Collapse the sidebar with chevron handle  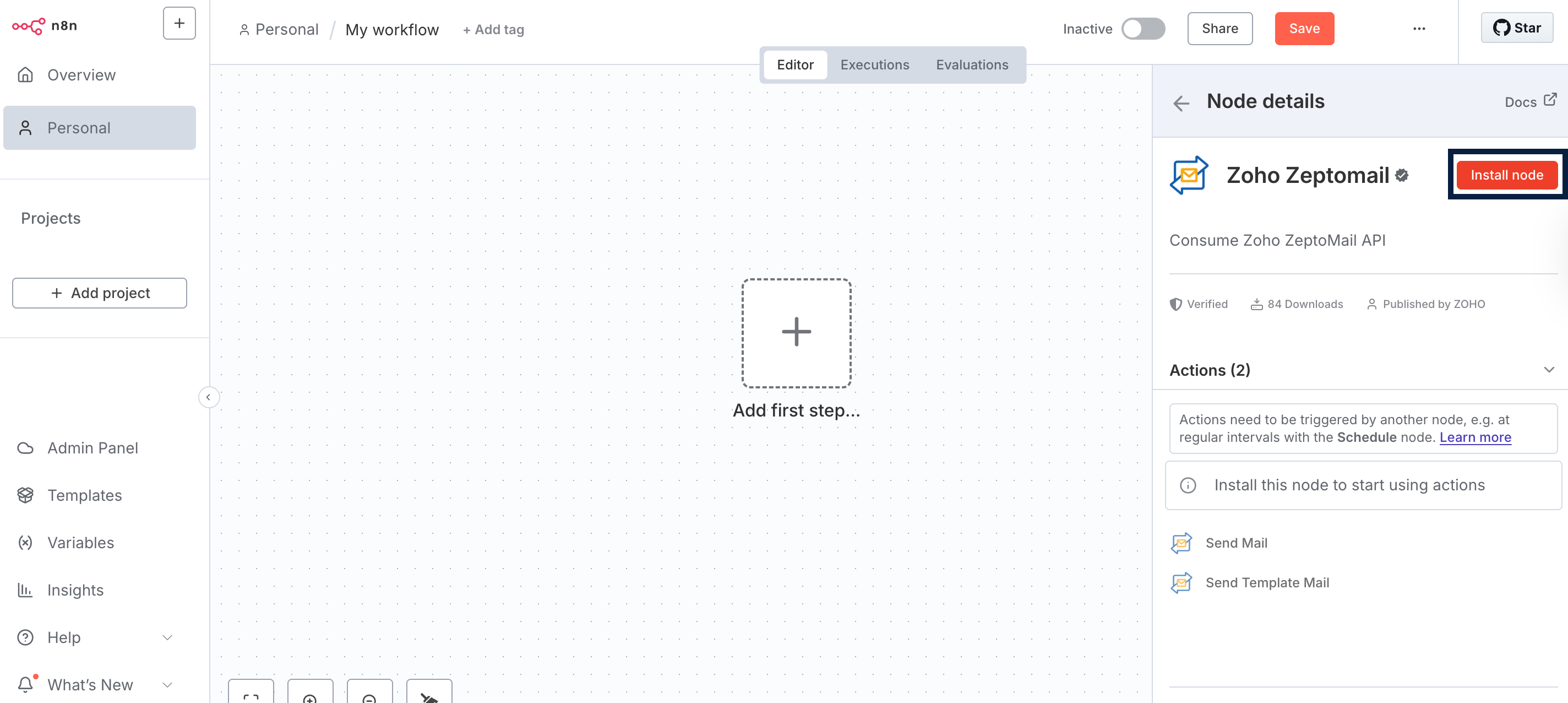[x=208, y=397]
